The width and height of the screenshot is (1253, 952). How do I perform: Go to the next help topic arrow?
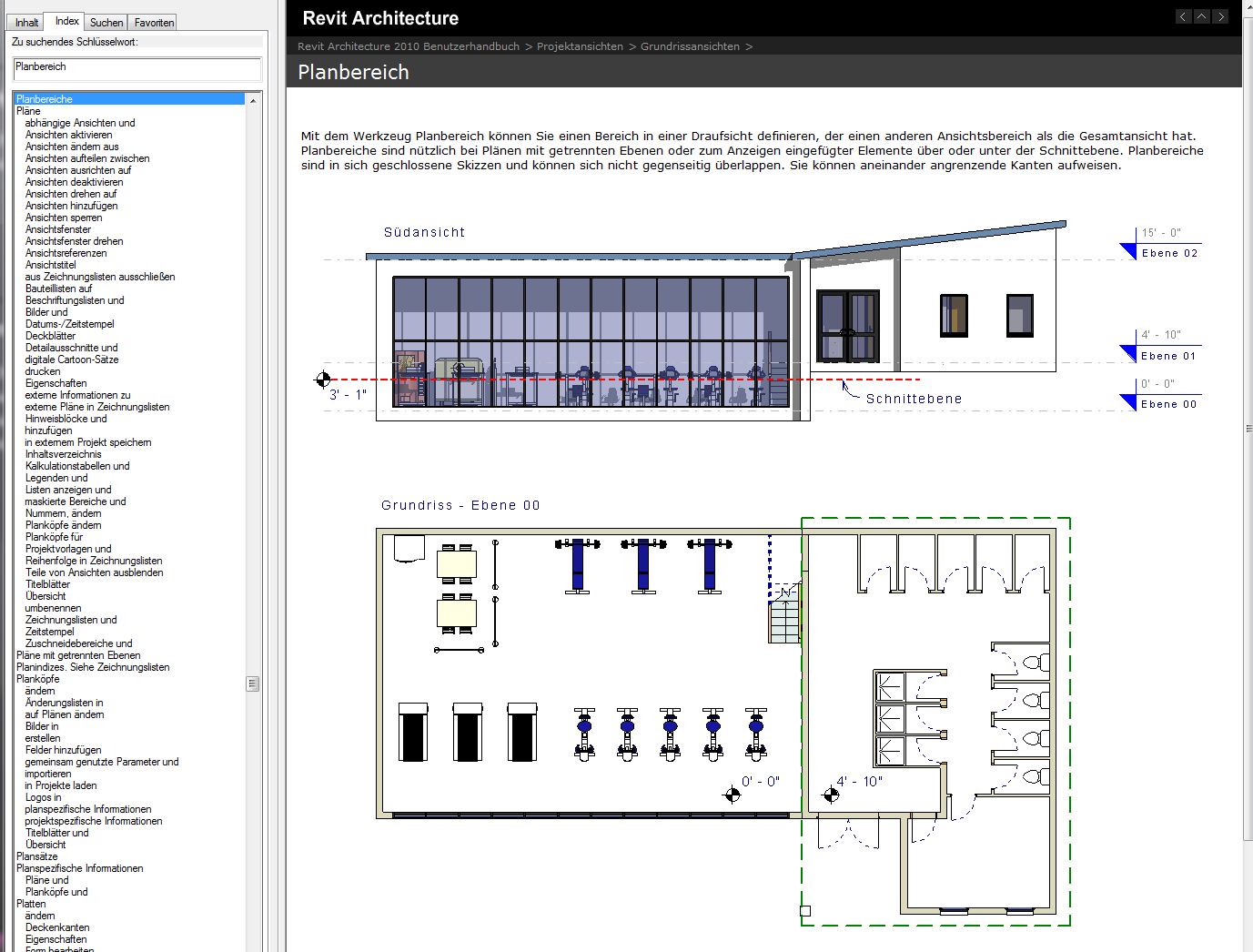point(1221,16)
